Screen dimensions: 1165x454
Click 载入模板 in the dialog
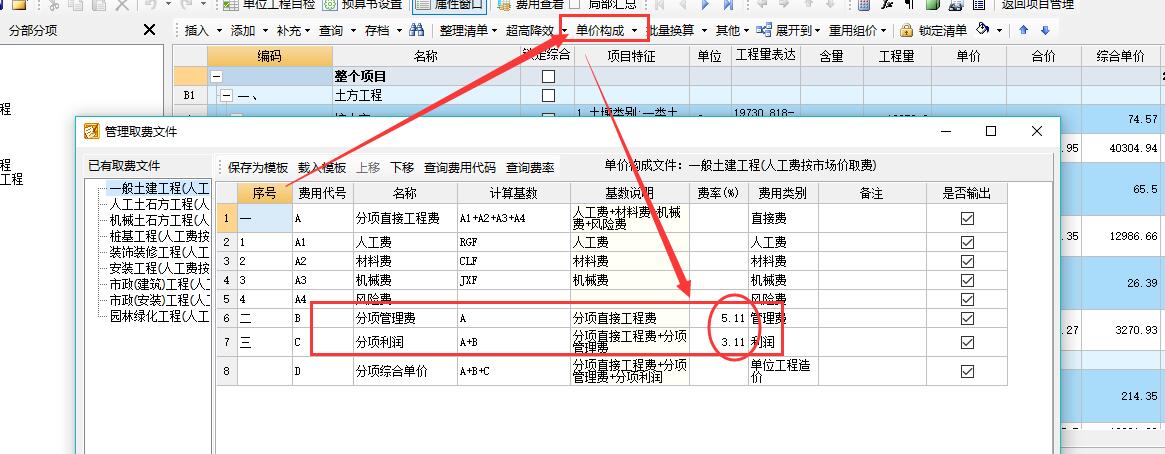tap(322, 168)
